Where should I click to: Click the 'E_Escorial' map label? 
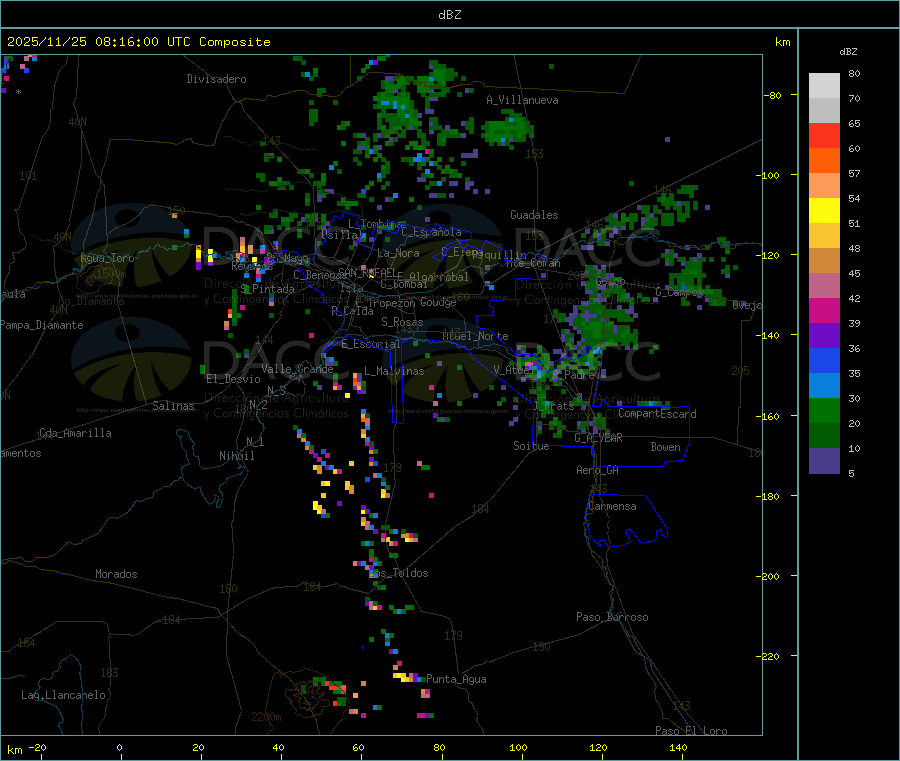point(371,344)
